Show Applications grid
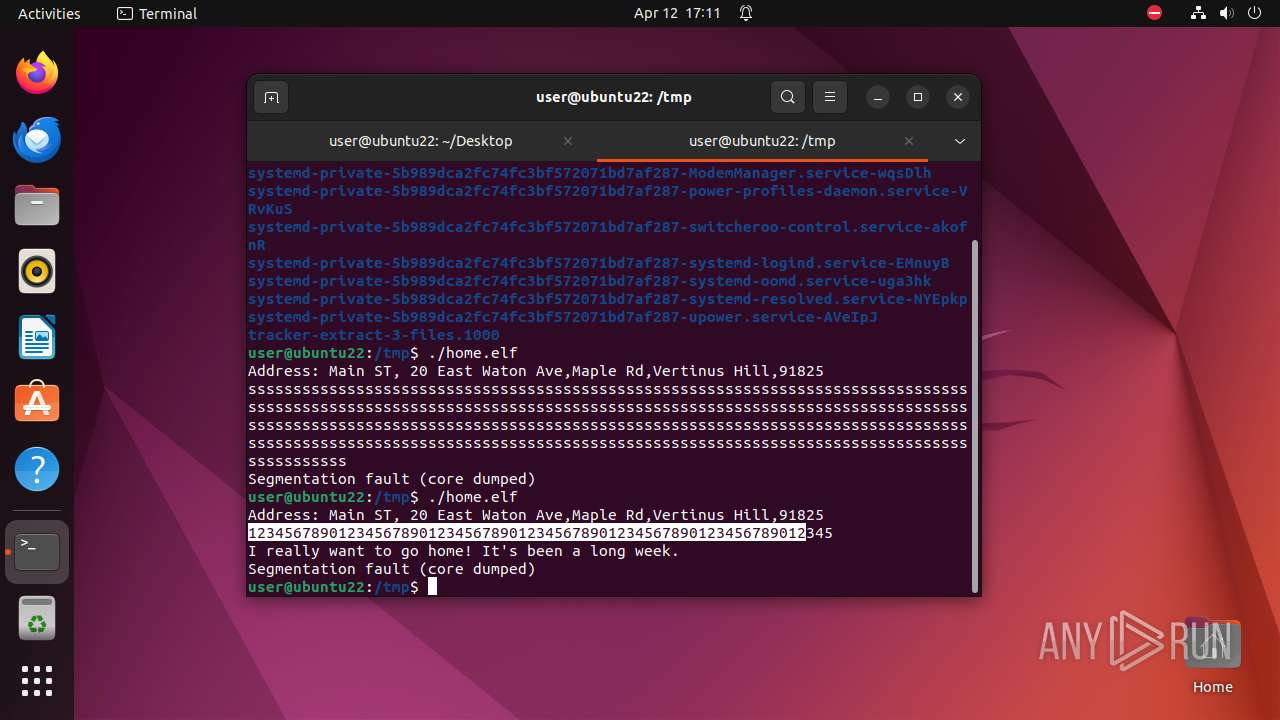The image size is (1280, 720). point(37,681)
